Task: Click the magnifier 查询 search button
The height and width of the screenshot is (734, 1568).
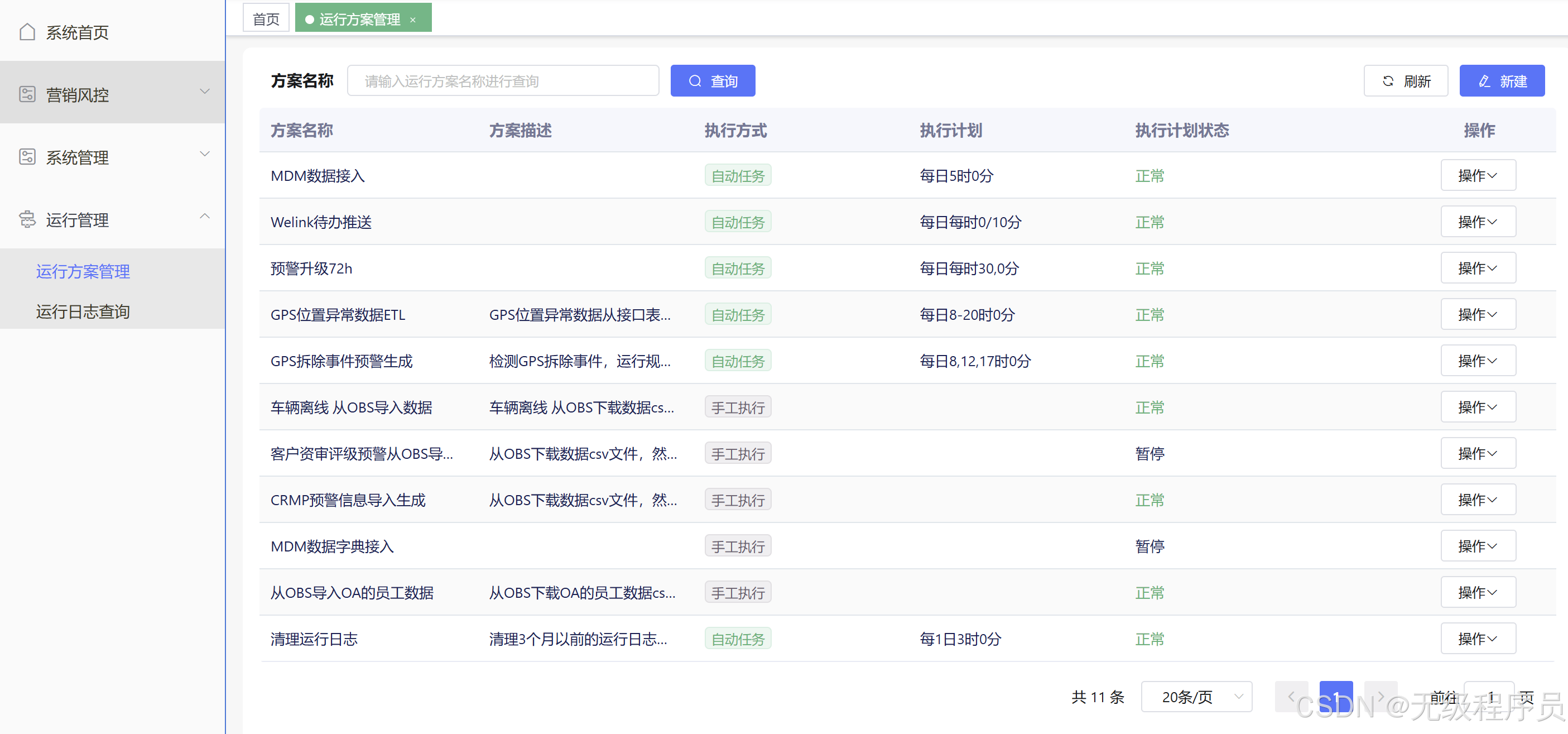Action: click(712, 81)
